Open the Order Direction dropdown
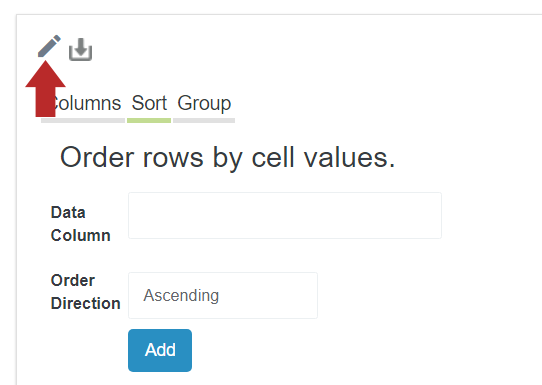Image resolution: width=542 pixels, height=385 pixels. tap(223, 295)
